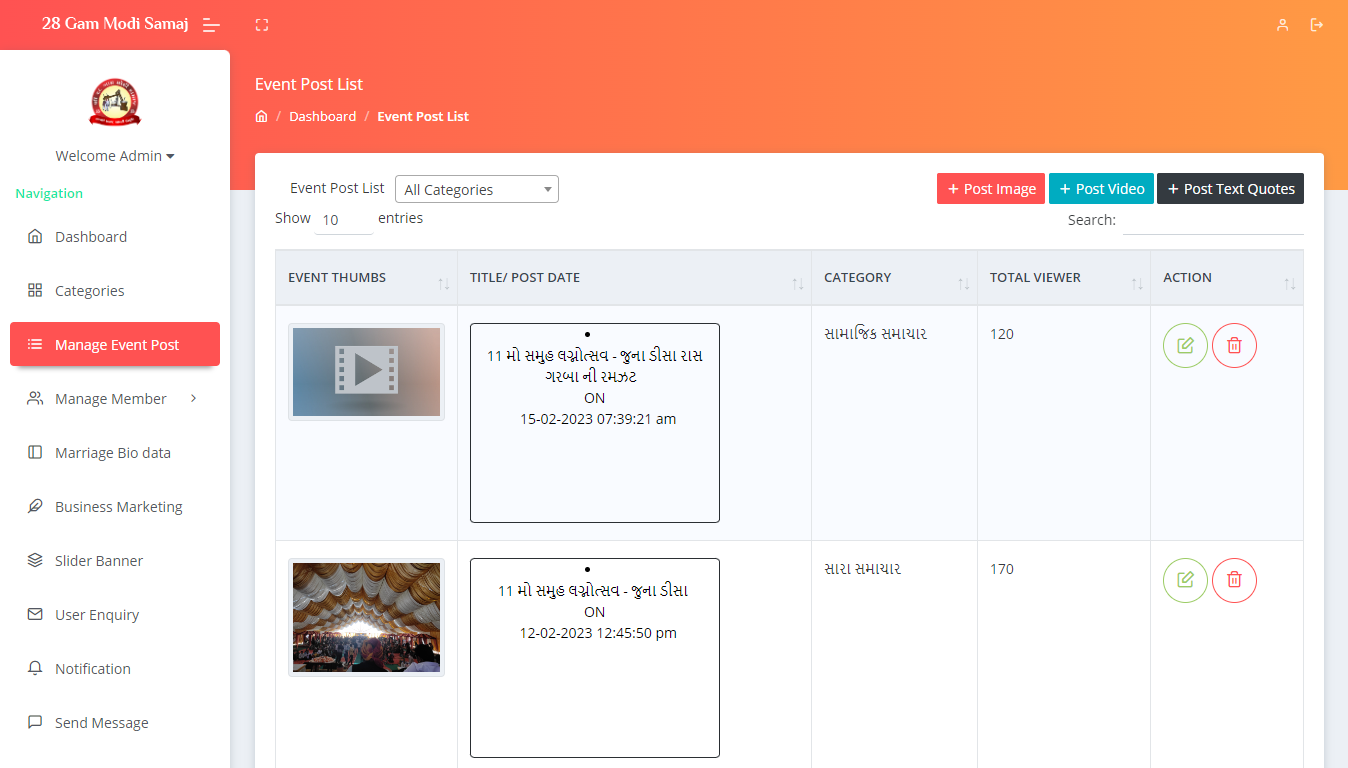Toggle fullscreen mode icon in header

(x=262, y=25)
